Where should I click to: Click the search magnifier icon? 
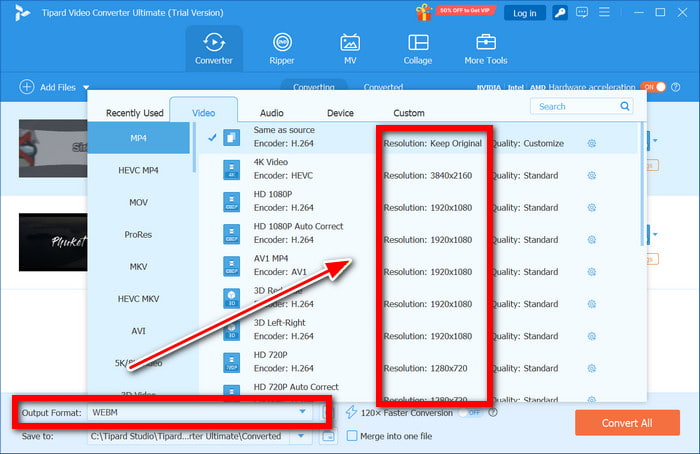tap(625, 106)
